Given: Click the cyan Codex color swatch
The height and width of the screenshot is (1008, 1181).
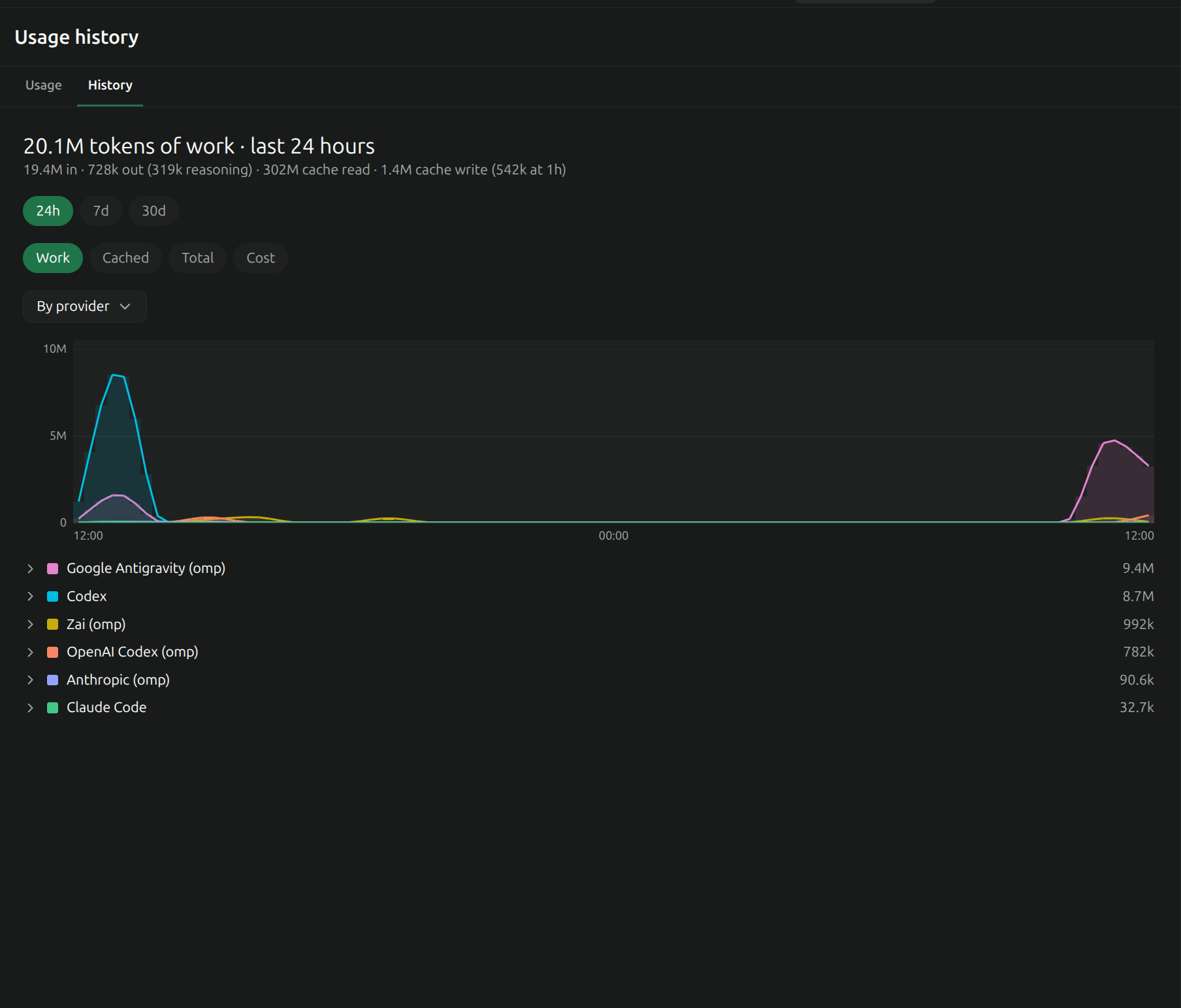Looking at the screenshot, I should 53,596.
